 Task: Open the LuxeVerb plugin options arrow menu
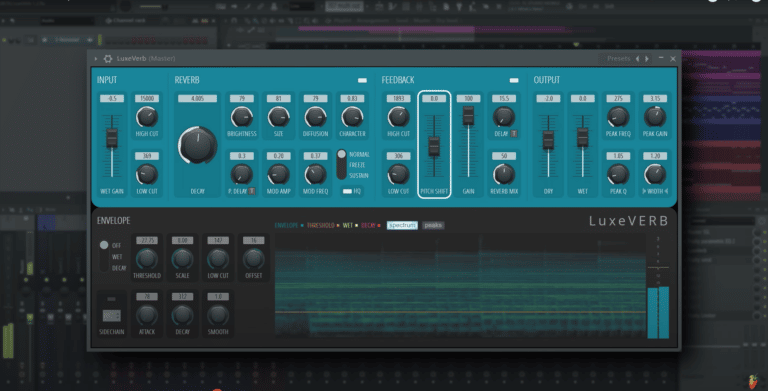(96, 59)
